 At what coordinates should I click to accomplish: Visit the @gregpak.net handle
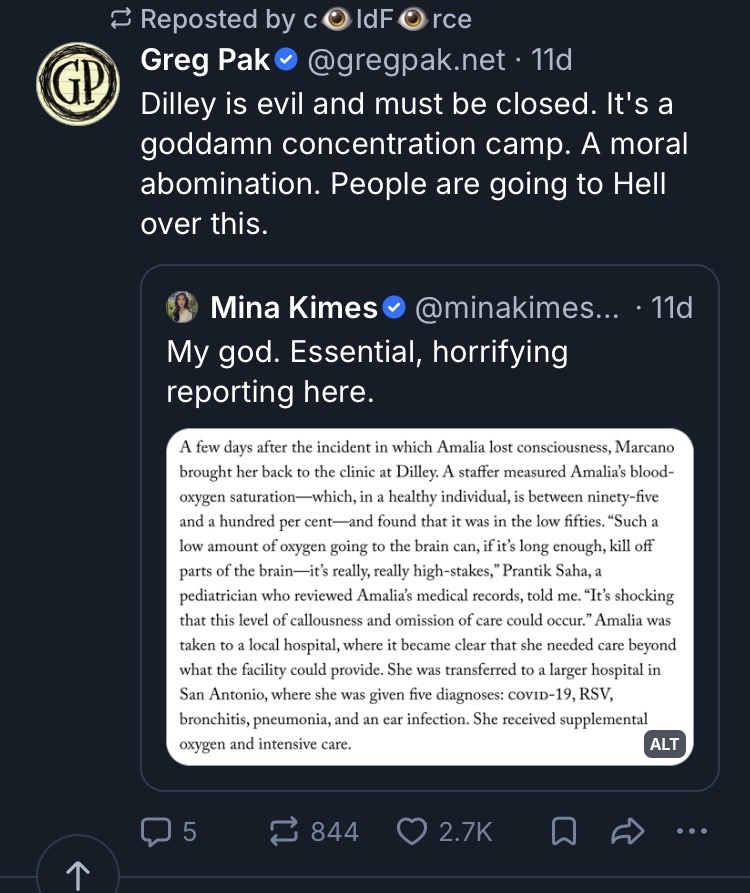pos(405,61)
